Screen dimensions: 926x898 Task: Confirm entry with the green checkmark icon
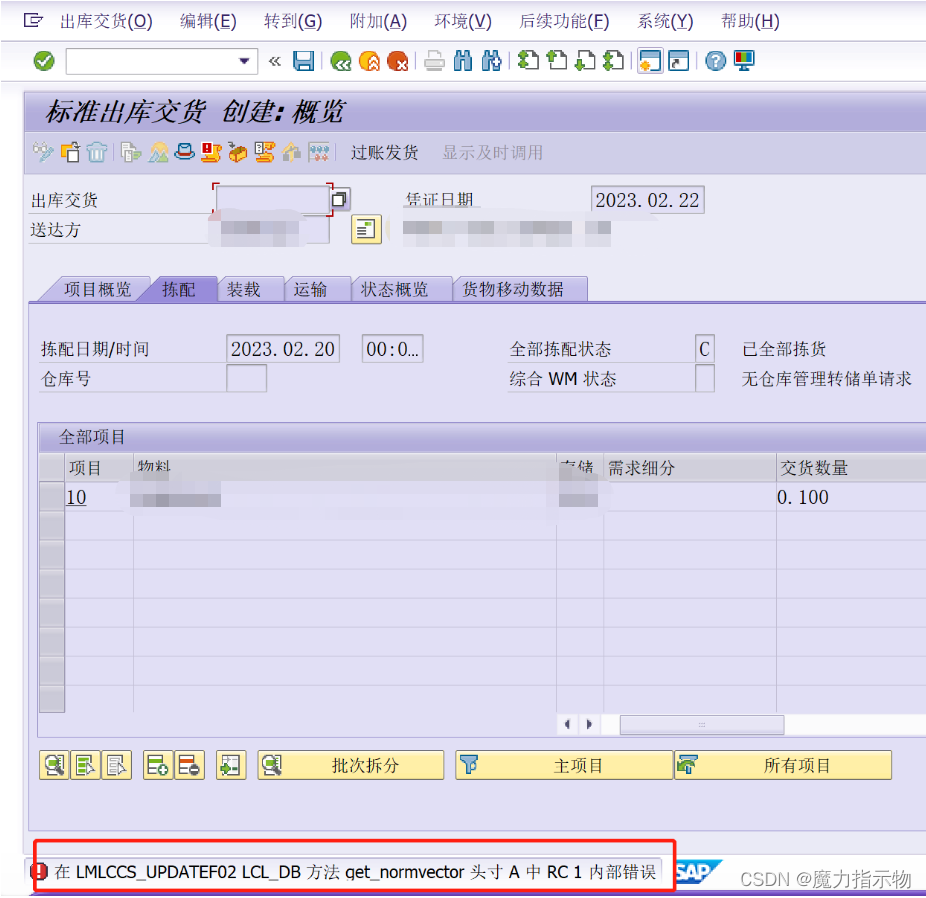coord(42,61)
